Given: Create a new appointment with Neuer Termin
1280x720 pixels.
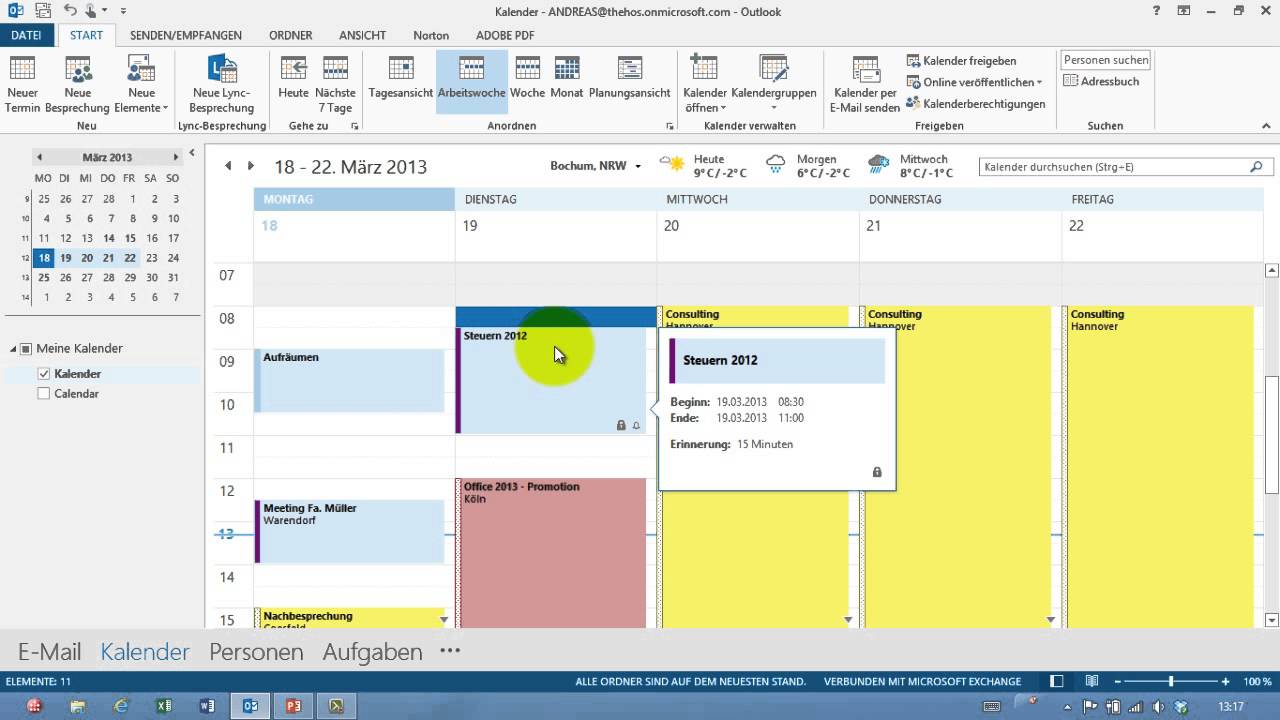Looking at the screenshot, I should 22,84.
